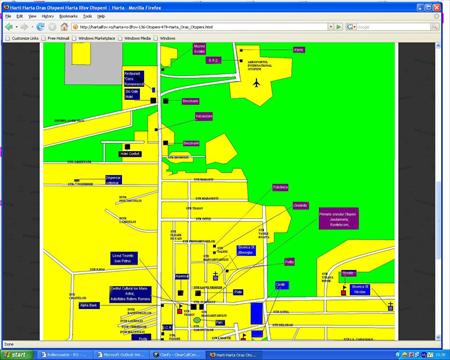Open the search engine selector dropdown
This screenshot has height=360, width=450.
click(350, 27)
